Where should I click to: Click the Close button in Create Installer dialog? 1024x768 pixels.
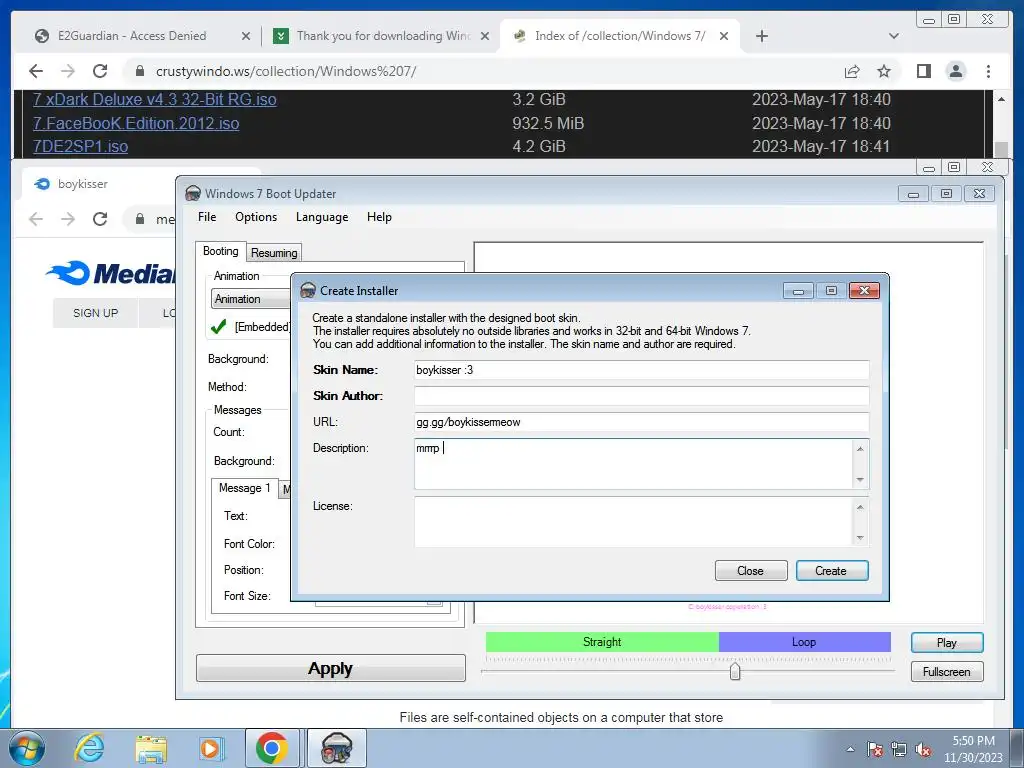[x=750, y=571]
